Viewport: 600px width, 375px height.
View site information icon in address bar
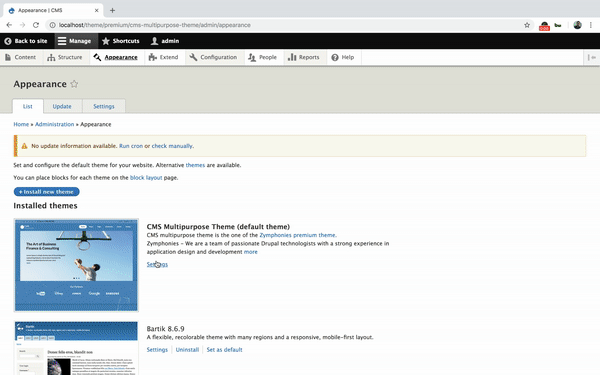(x=52, y=25)
